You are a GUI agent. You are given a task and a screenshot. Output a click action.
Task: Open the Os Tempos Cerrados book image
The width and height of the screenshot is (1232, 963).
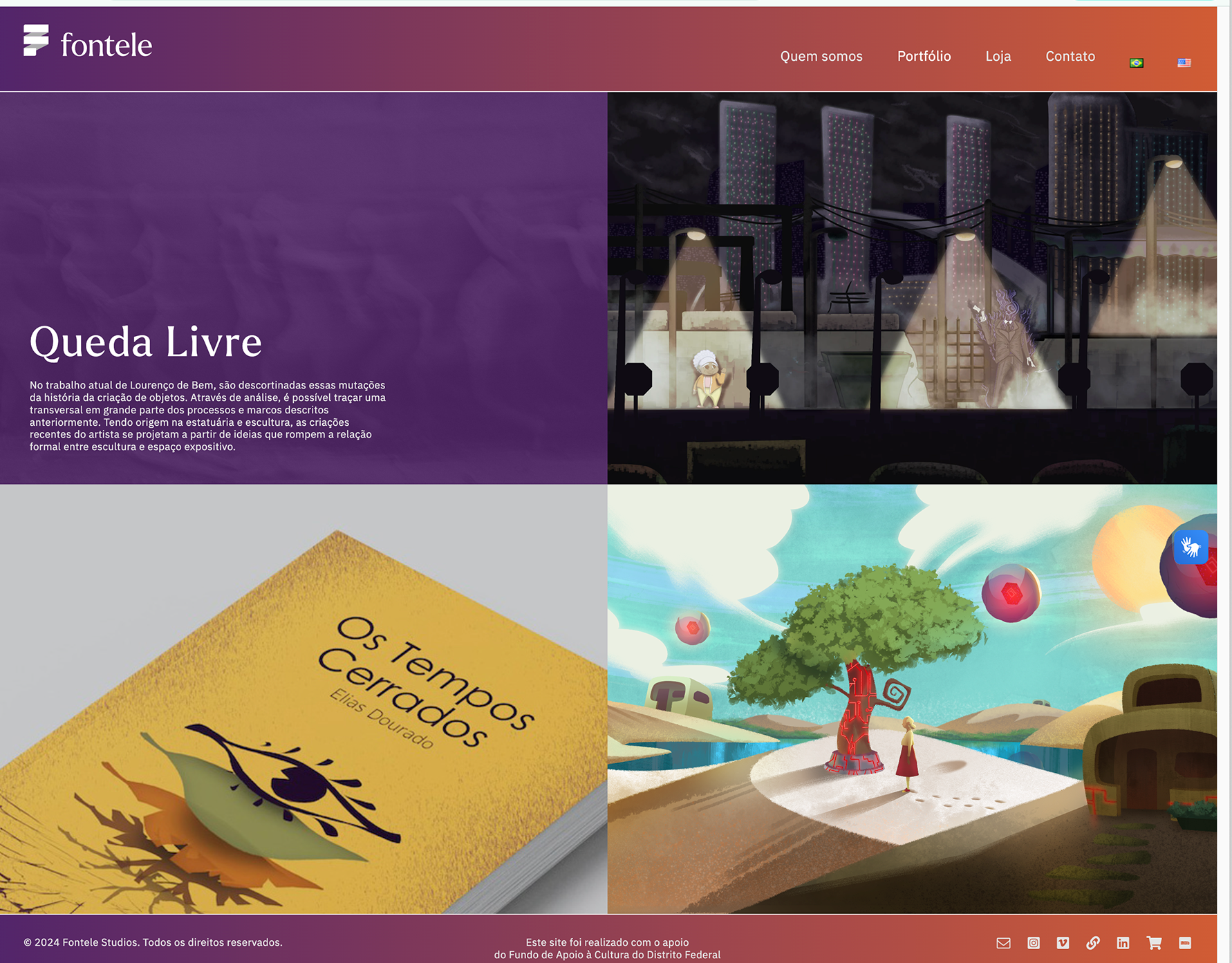click(x=304, y=699)
